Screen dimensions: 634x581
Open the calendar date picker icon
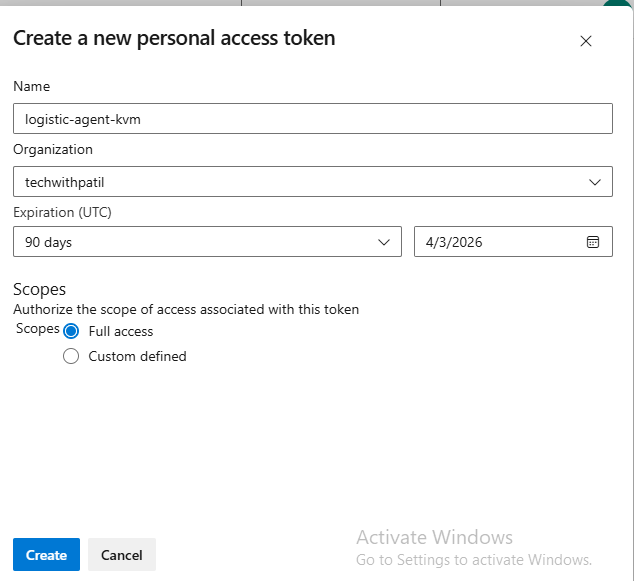592,242
